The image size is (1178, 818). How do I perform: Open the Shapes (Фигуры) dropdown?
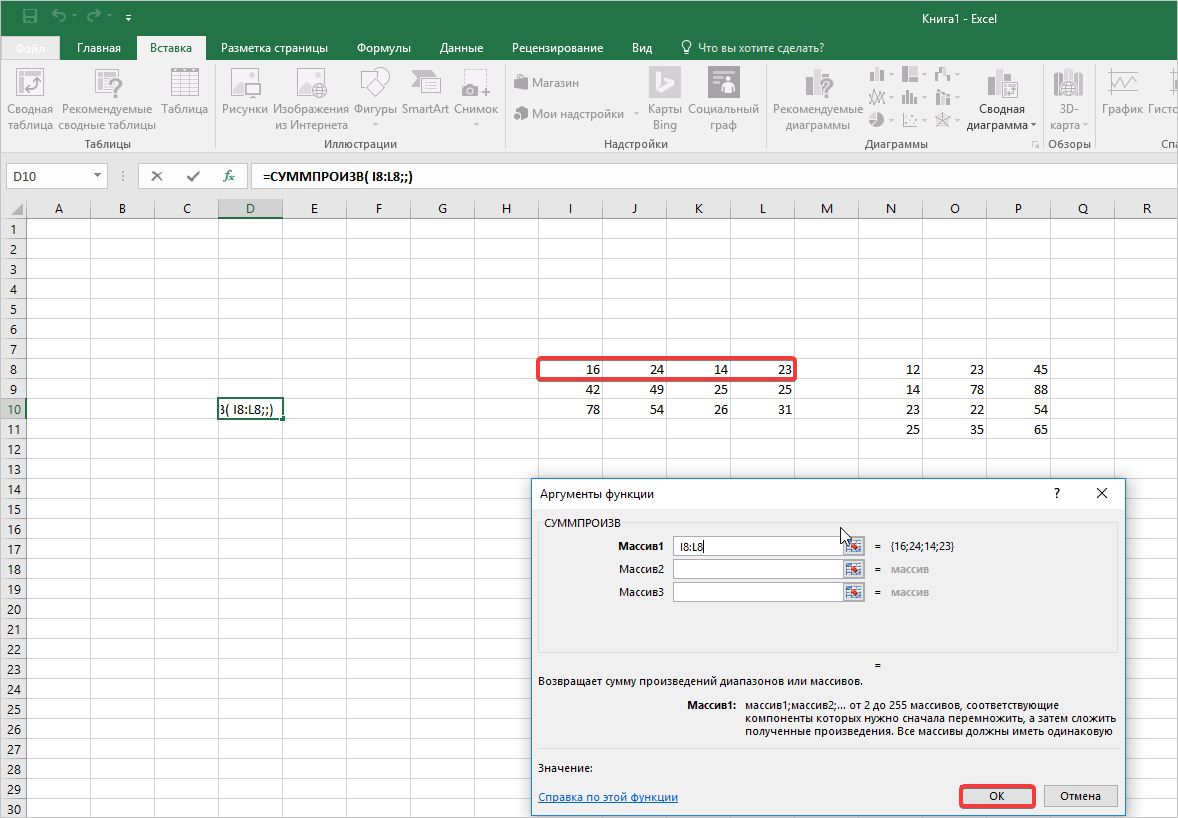click(375, 125)
